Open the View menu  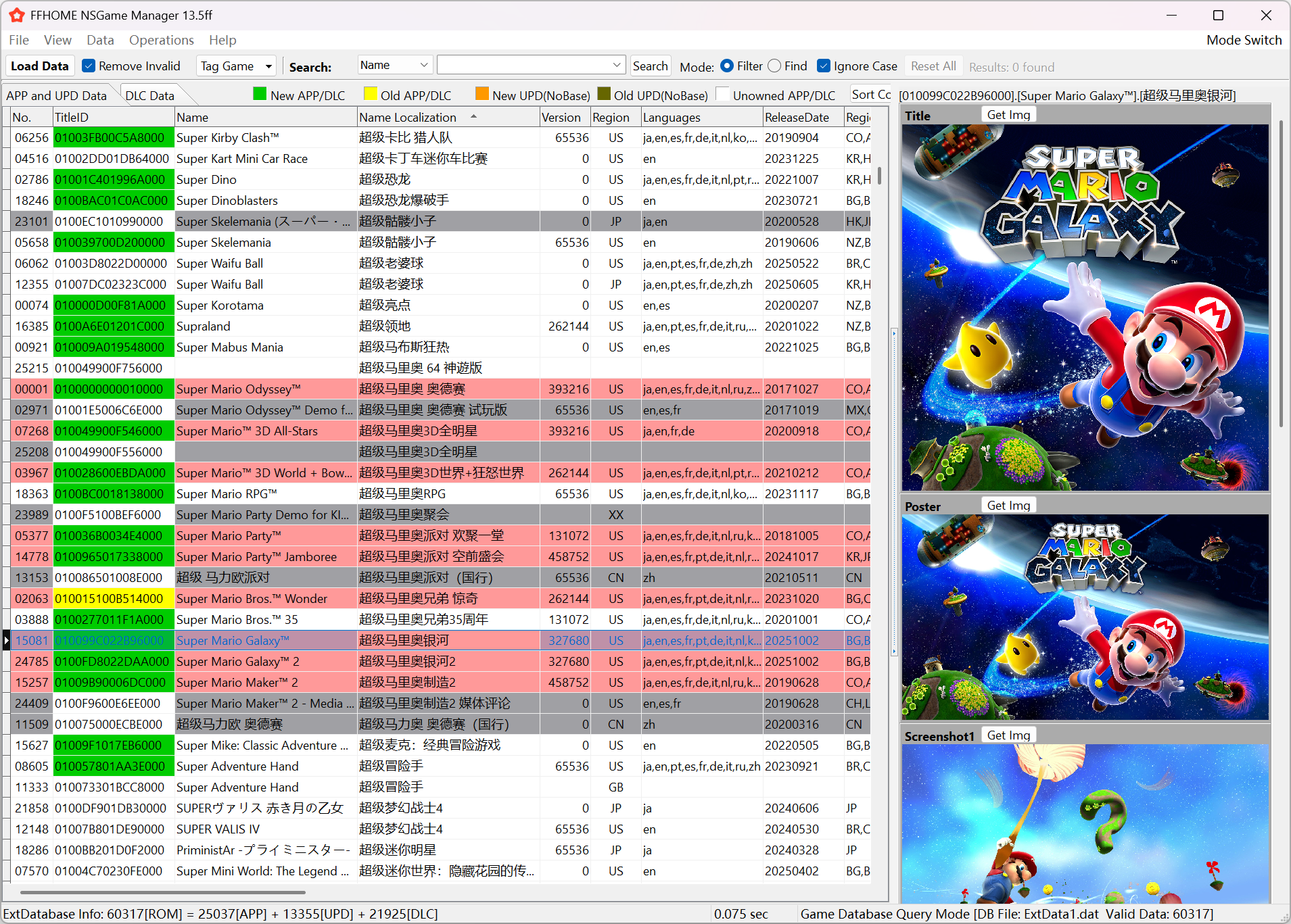pyautogui.click(x=57, y=40)
